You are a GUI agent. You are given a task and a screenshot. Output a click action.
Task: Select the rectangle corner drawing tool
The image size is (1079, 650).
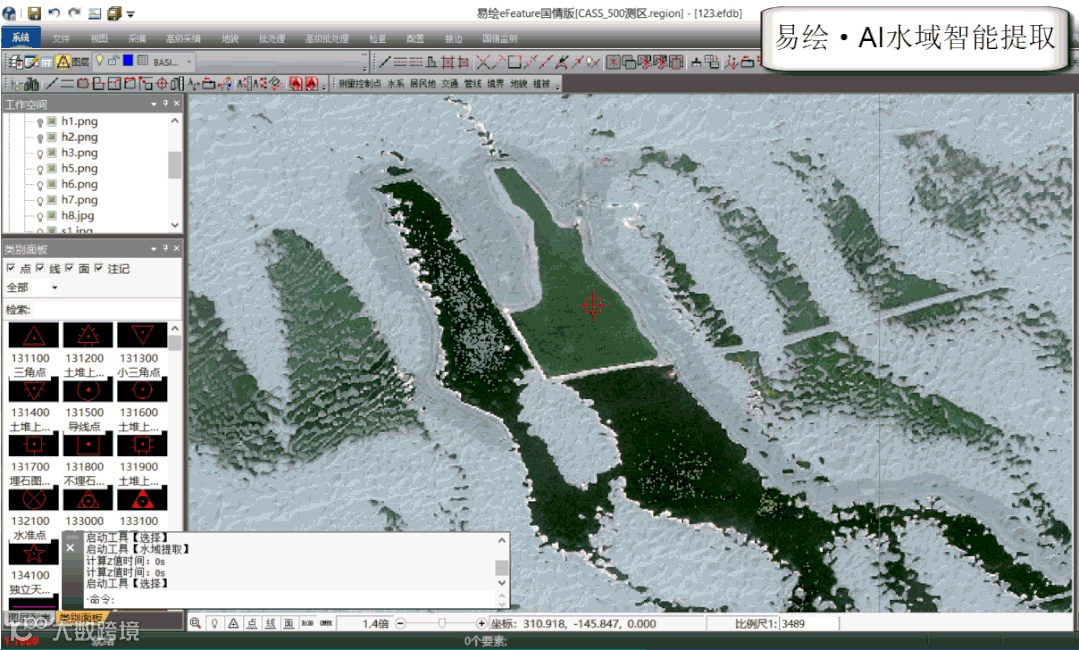(x=515, y=63)
